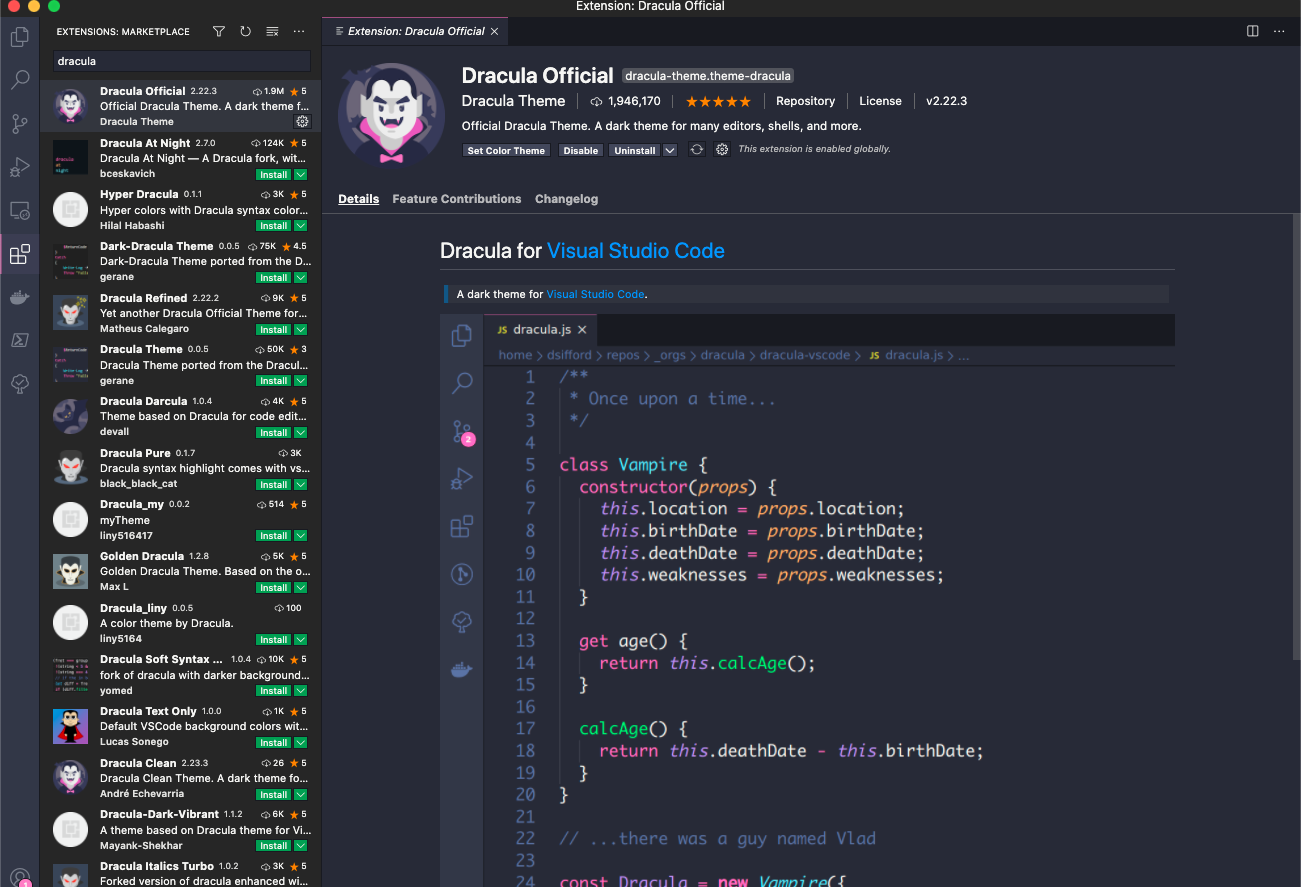Select the Dracula At Night extension thumbnail
The width and height of the screenshot is (1301, 887).
pos(70,158)
